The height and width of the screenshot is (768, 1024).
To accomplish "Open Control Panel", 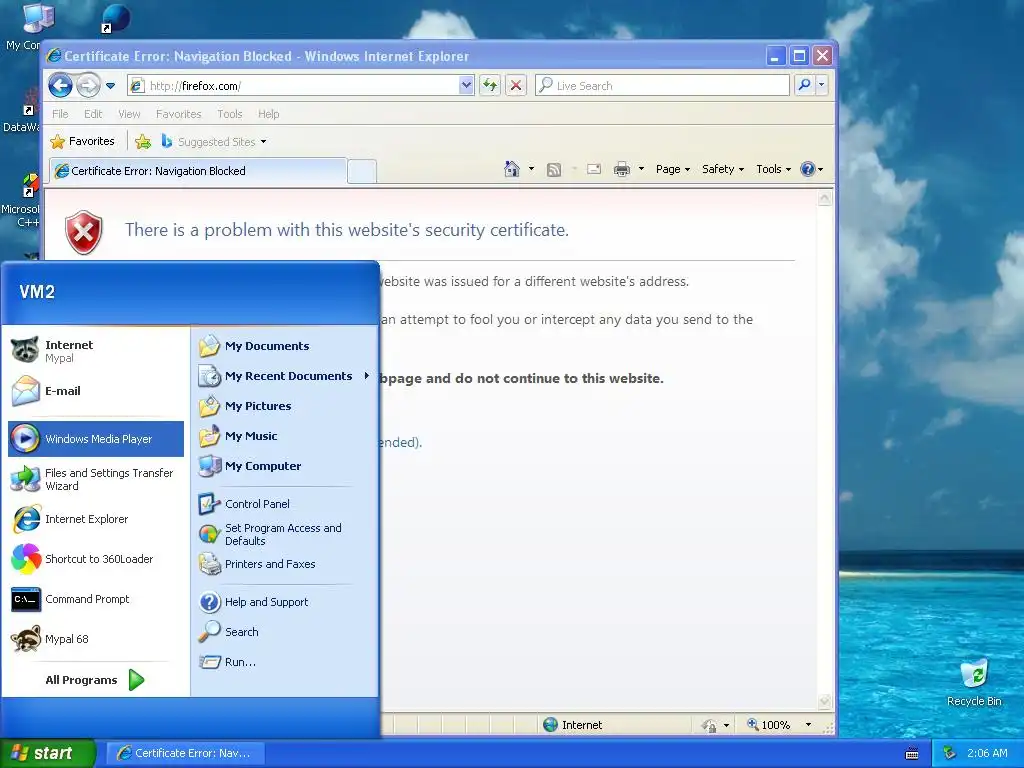I will (x=285, y=504).
